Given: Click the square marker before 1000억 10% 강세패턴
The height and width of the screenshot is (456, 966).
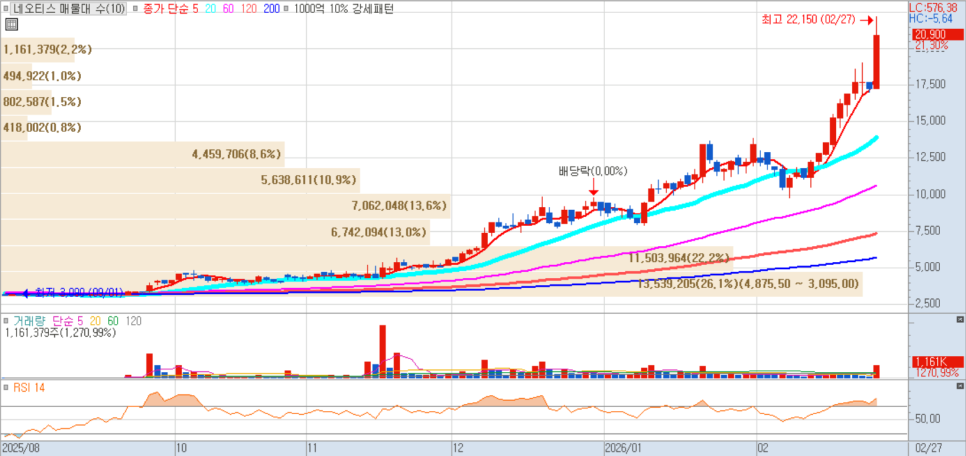Looking at the screenshot, I should pyautogui.click(x=288, y=9).
